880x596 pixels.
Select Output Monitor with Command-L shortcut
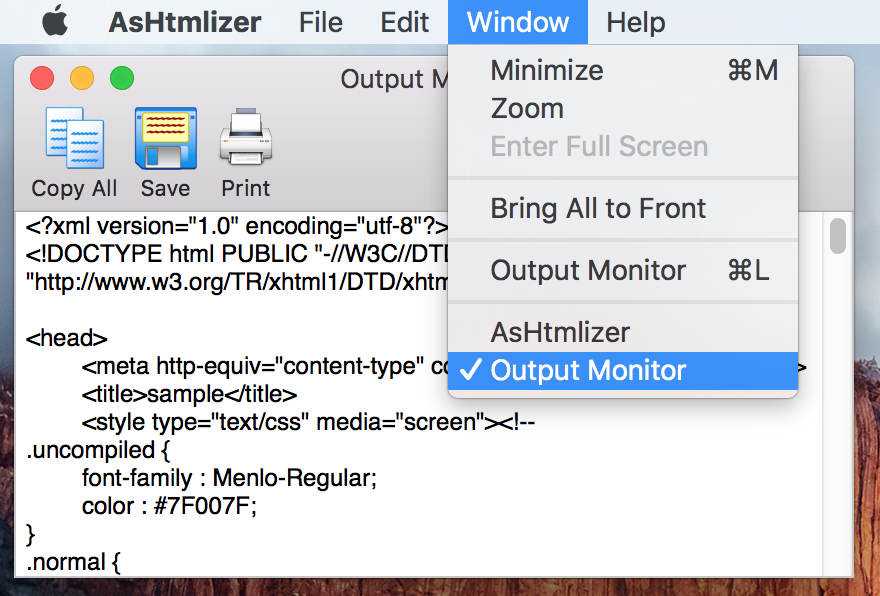[623, 271]
